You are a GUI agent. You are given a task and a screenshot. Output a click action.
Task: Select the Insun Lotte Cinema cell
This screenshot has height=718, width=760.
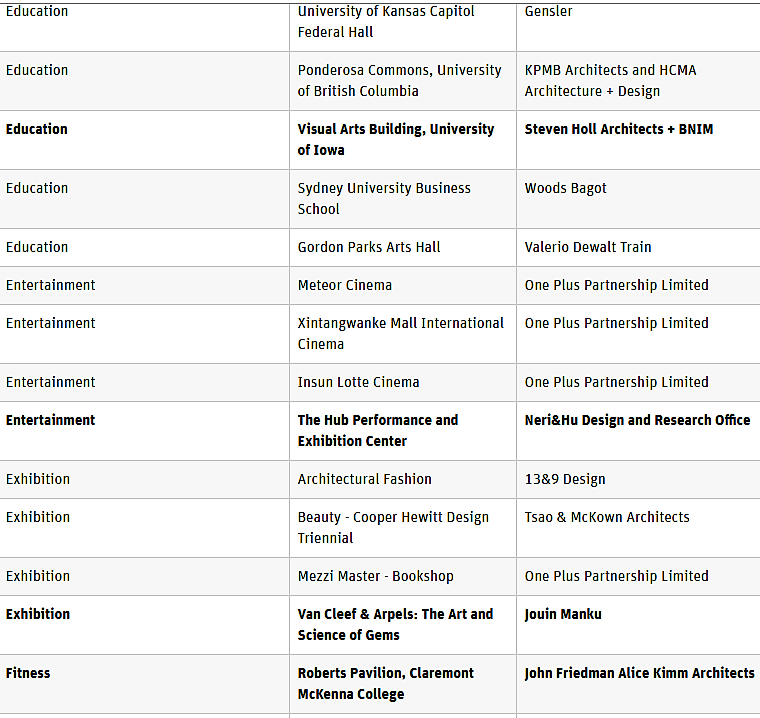click(x=403, y=382)
